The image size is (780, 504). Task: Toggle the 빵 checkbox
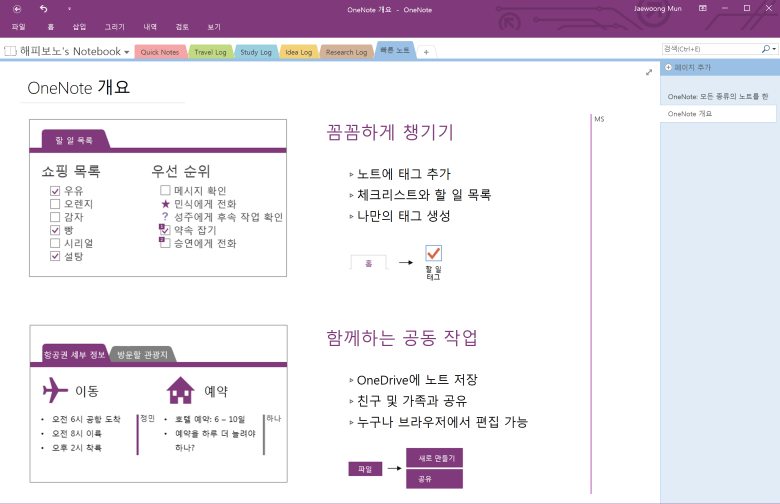(55, 230)
